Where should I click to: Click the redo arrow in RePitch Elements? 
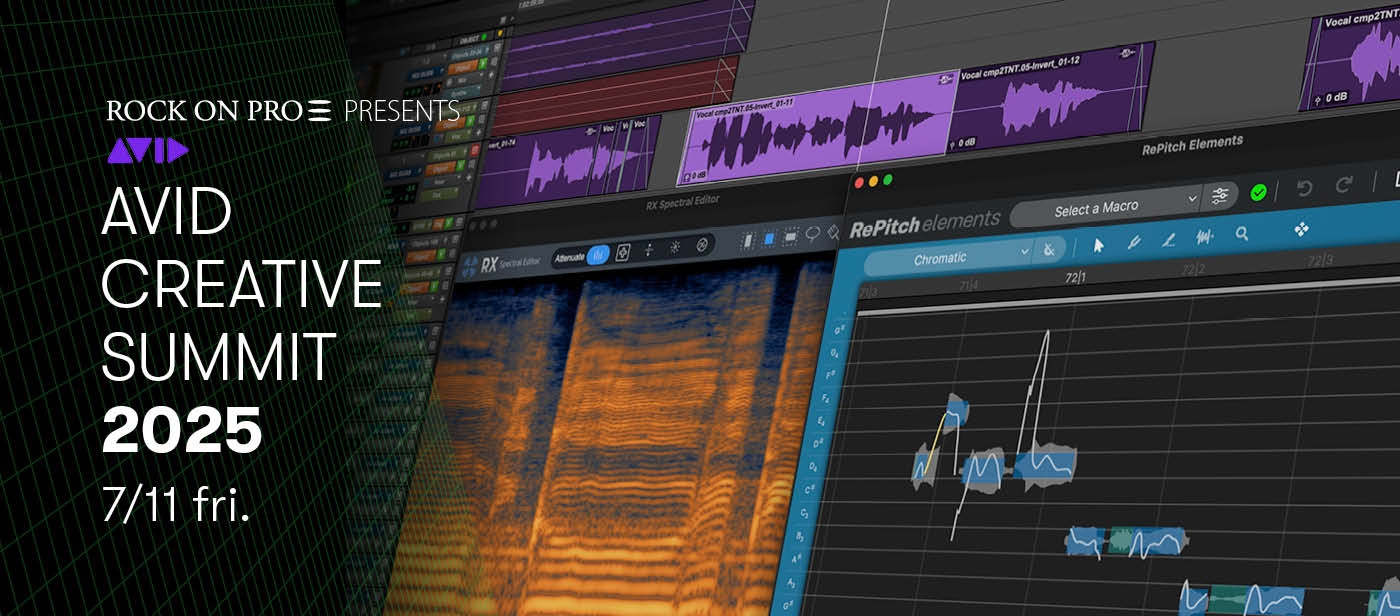tap(1344, 185)
